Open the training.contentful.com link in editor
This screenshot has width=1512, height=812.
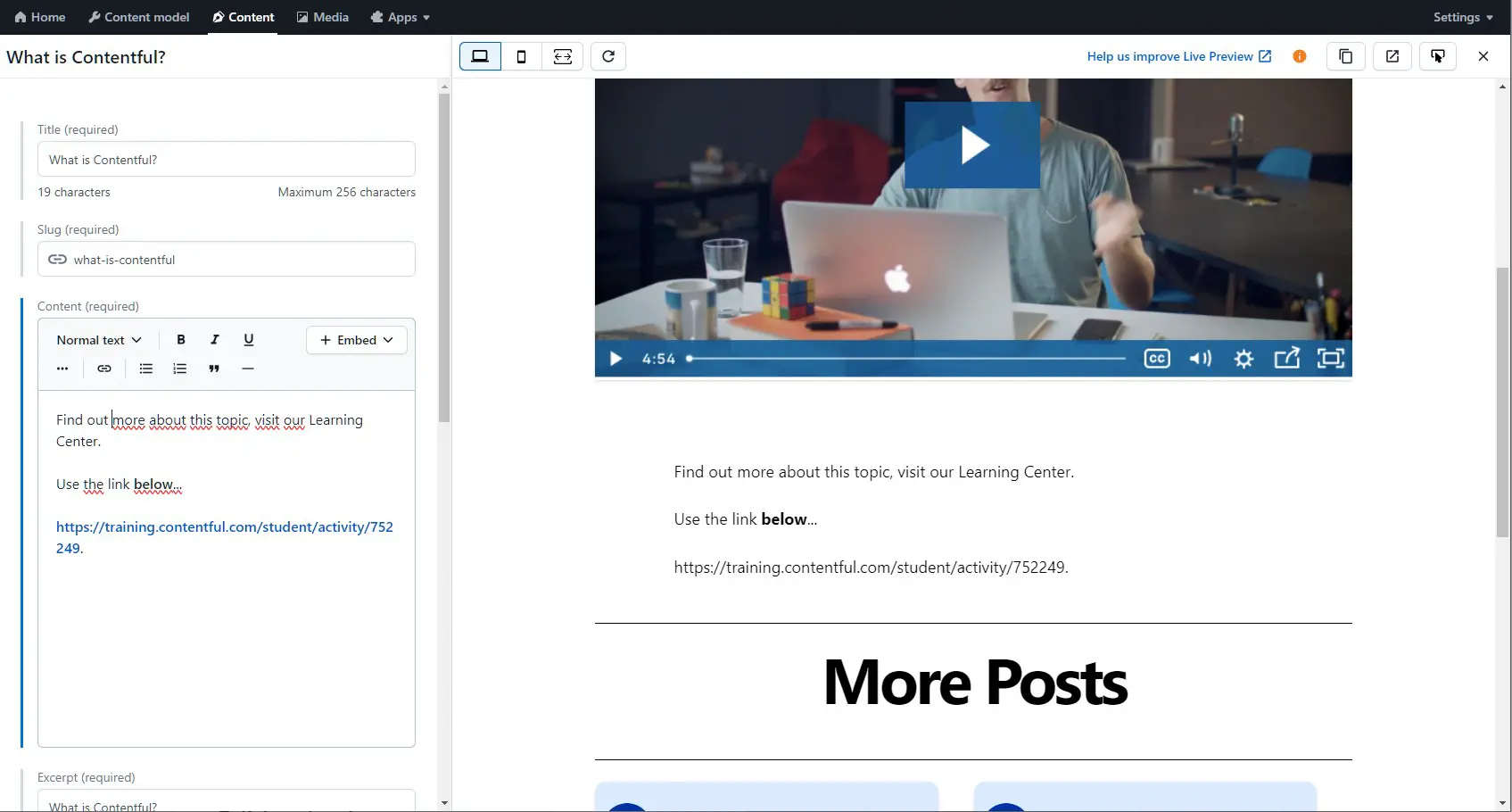click(225, 537)
